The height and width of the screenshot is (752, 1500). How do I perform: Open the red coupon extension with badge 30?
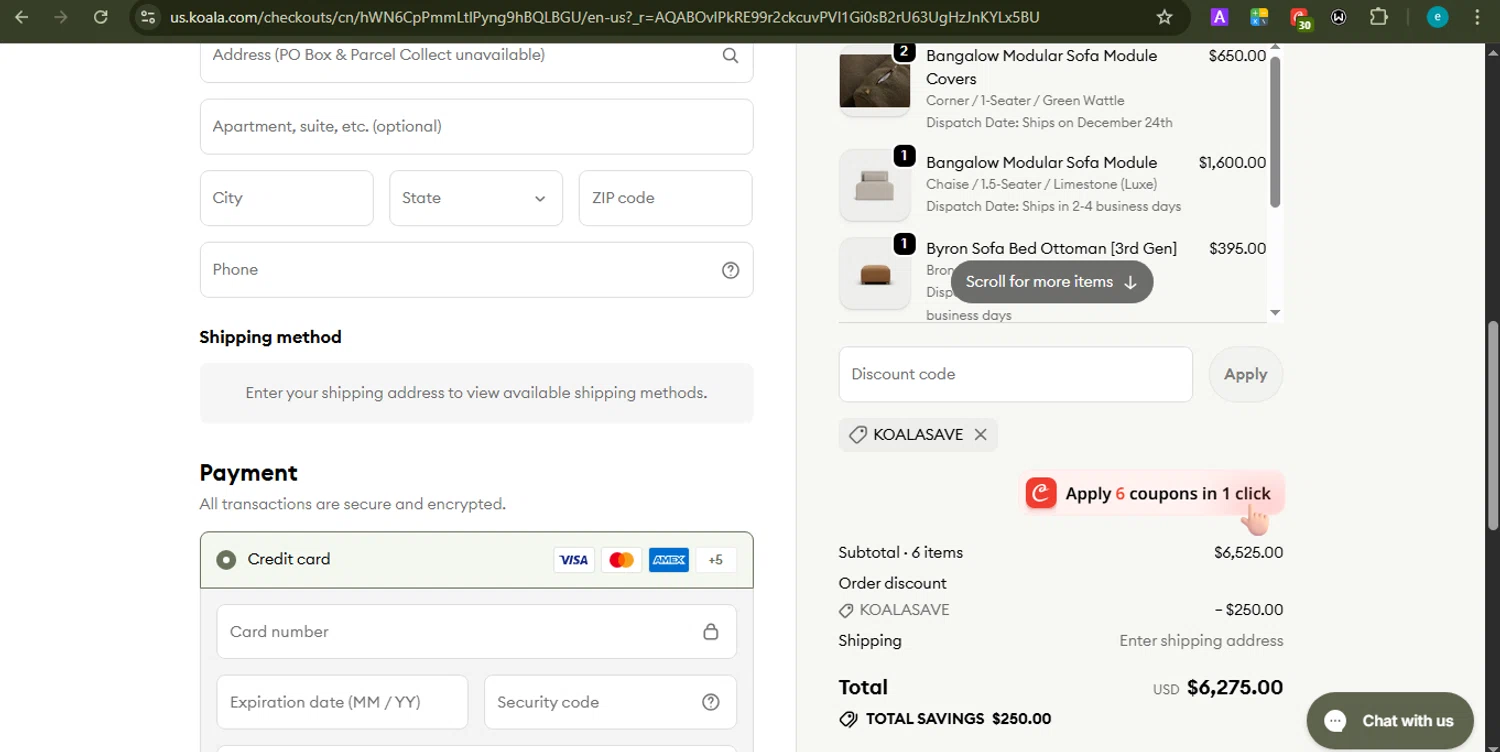(x=1300, y=18)
